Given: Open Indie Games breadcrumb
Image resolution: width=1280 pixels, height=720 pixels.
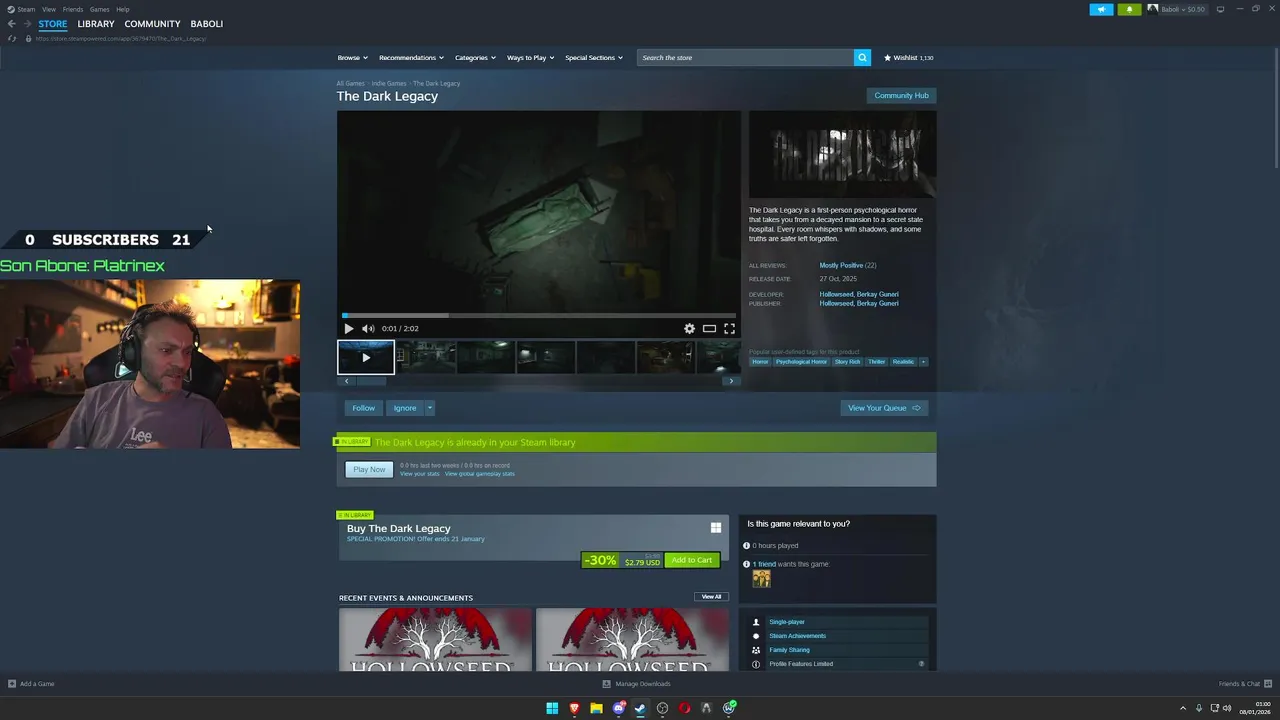Looking at the screenshot, I should click(389, 83).
